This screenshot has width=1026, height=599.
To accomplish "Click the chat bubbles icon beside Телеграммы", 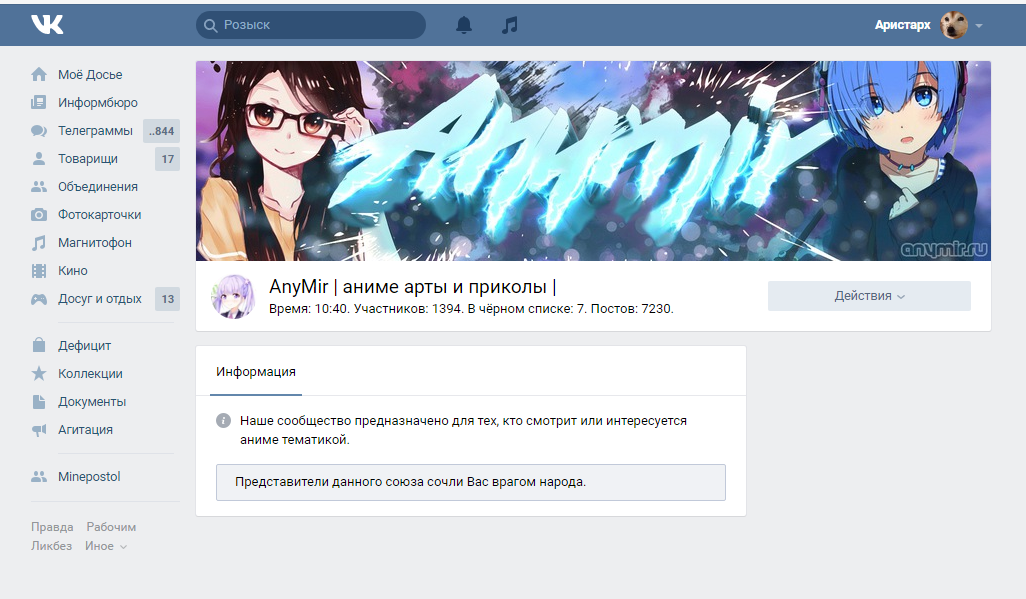I will [39, 131].
